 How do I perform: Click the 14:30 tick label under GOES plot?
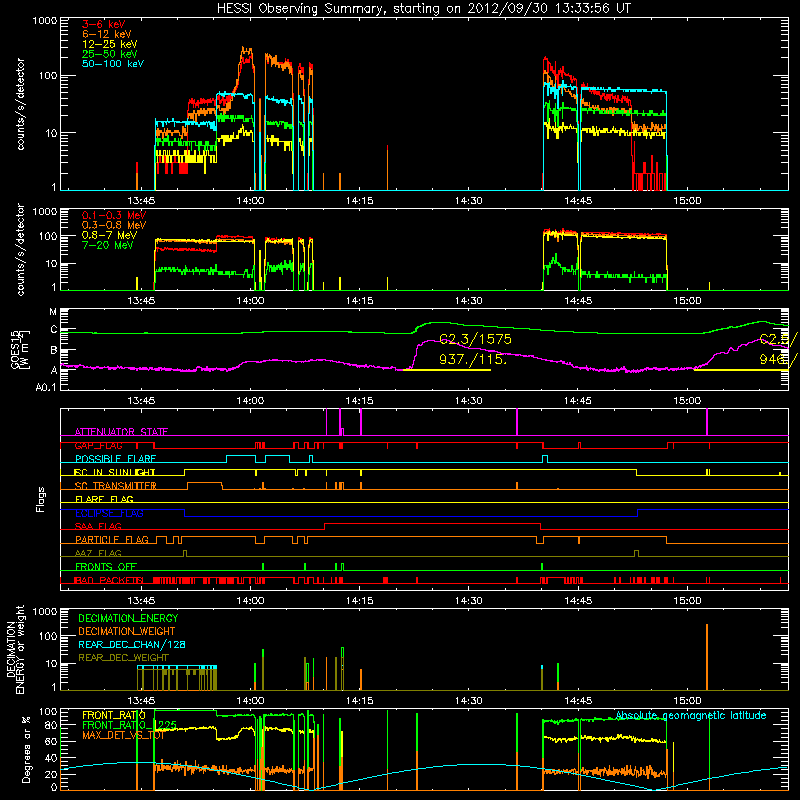(x=468, y=401)
